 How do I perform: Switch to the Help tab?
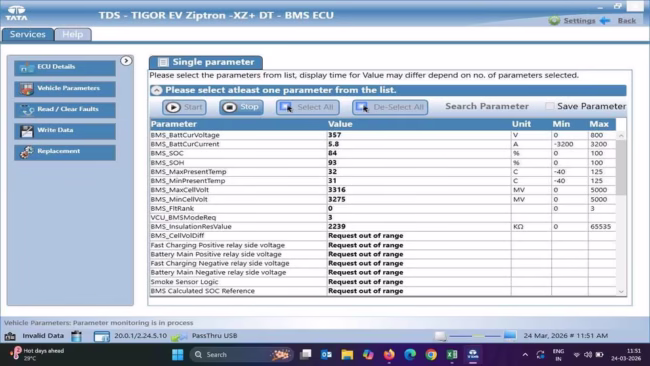pyautogui.click(x=73, y=34)
